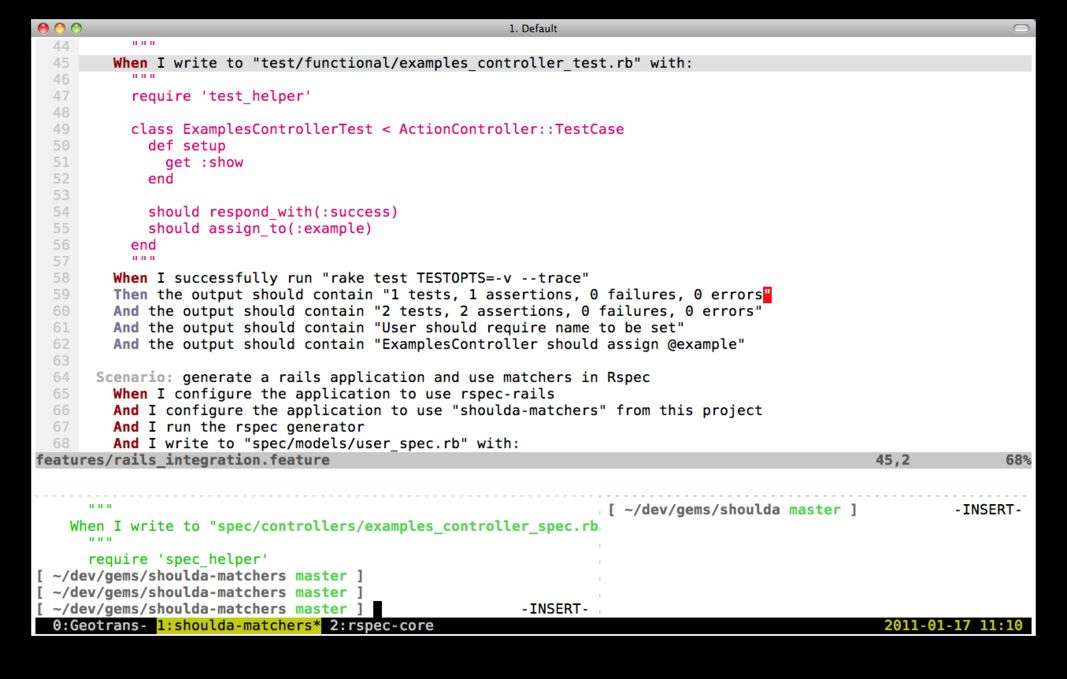Click the -INSERT- indicator in lower-left pane
Viewport: 1067px width, 679px height.
(x=555, y=609)
